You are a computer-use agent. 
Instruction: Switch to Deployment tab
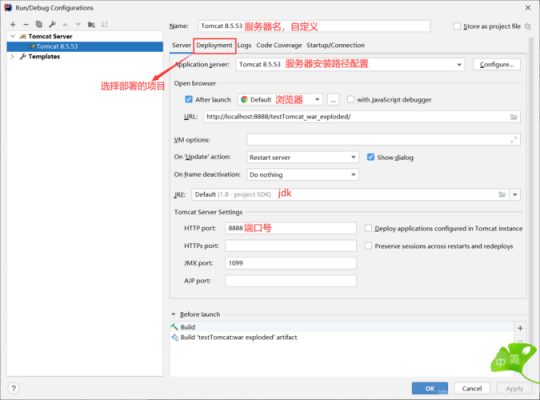(214, 45)
